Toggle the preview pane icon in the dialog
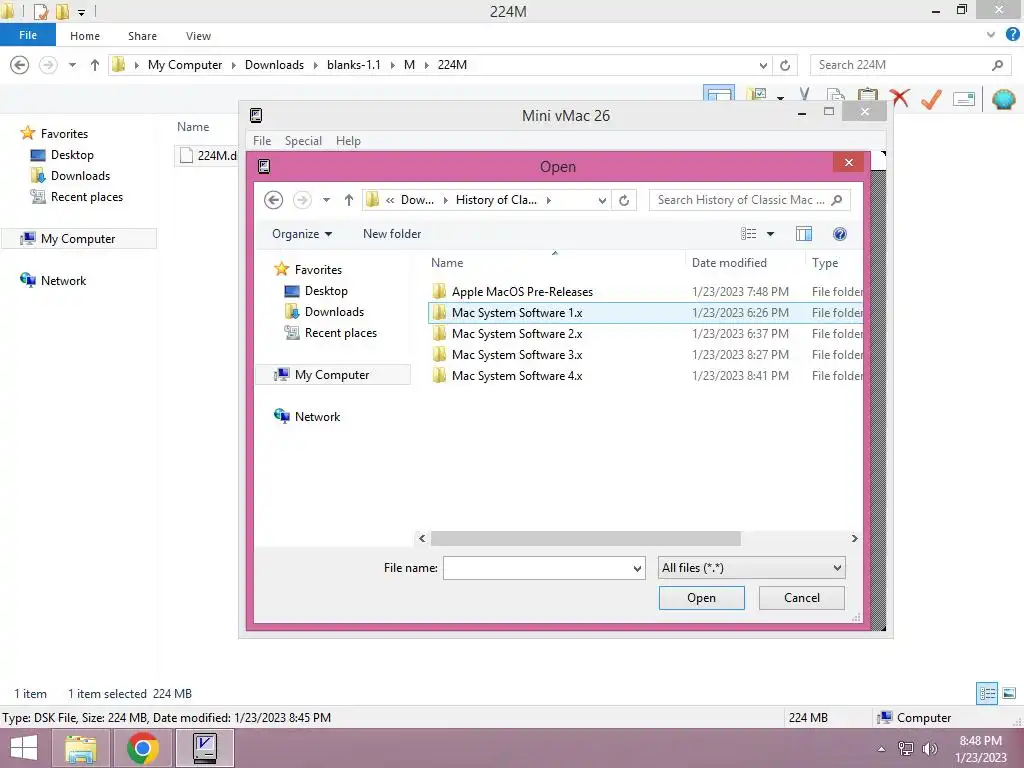Screen dimensions: 1024x768 click(x=804, y=234)
